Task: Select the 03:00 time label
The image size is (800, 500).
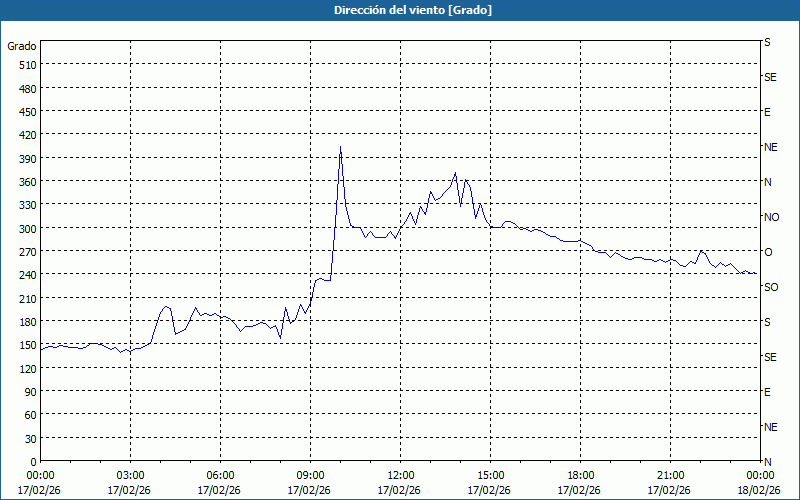Action: tap(130, 475)
